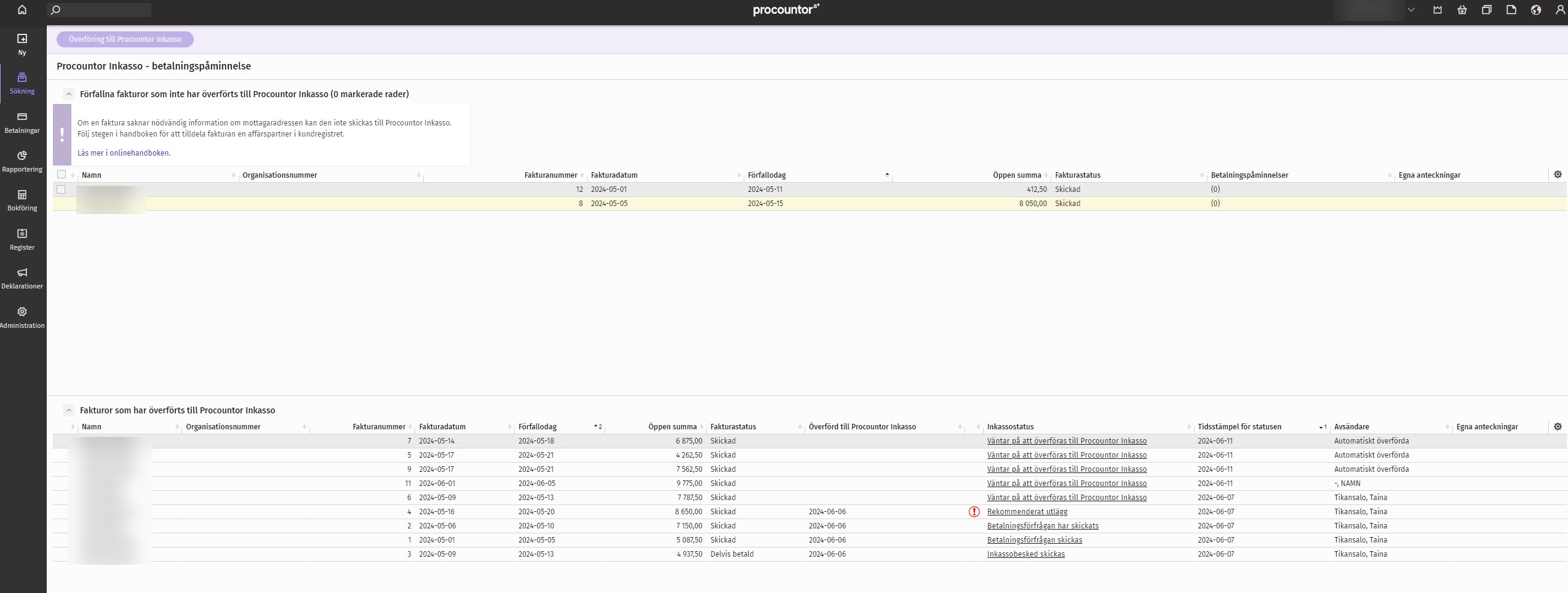Click the open sum '412,50' cell
This screenshot has width=1568, height=593.
click(x=1037, y=189)
